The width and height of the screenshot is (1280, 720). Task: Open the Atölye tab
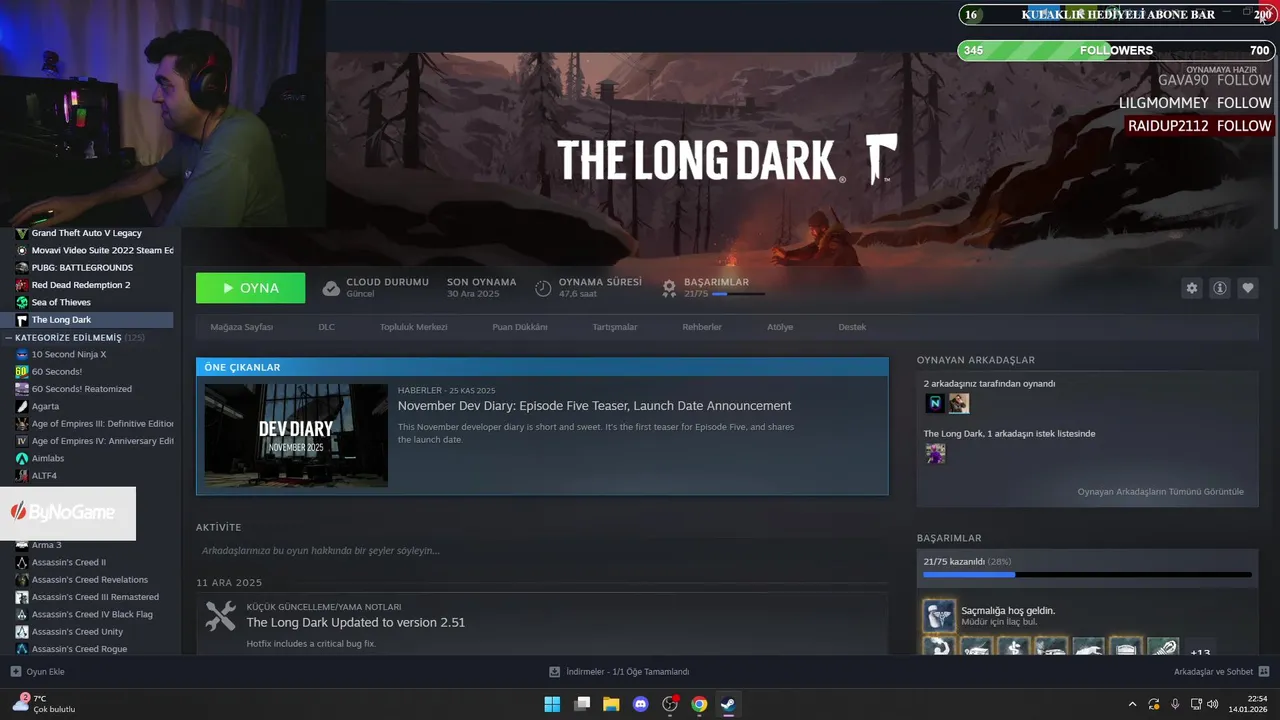(780, 327)
